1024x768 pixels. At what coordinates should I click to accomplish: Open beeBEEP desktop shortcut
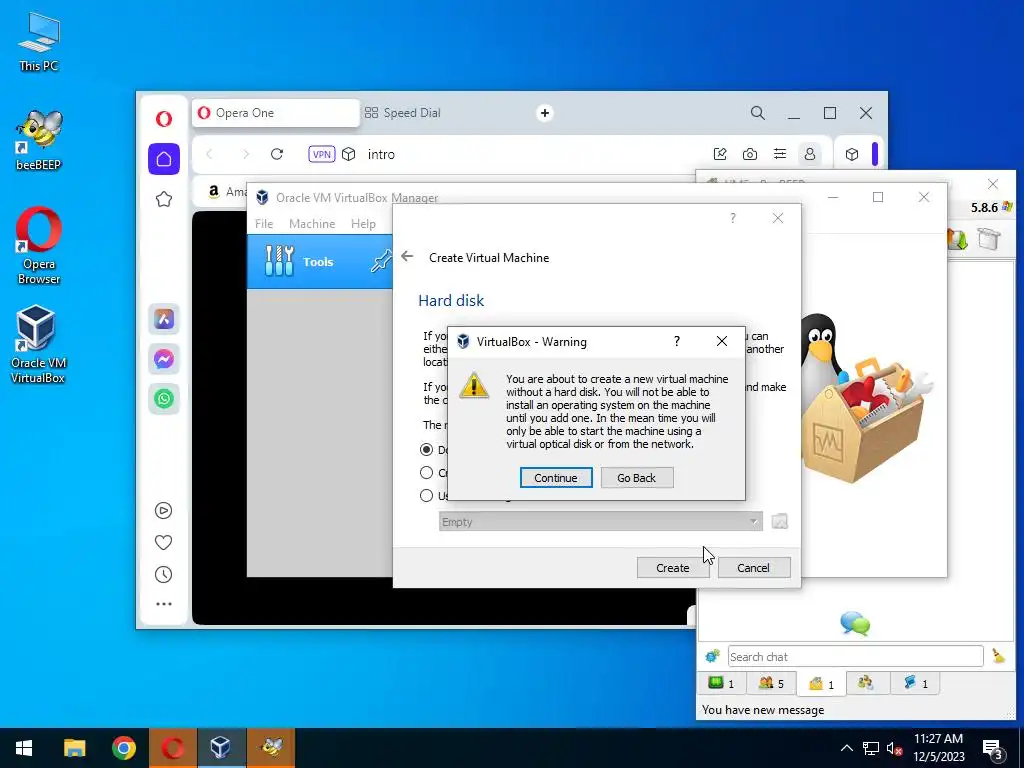coord(39,140)
